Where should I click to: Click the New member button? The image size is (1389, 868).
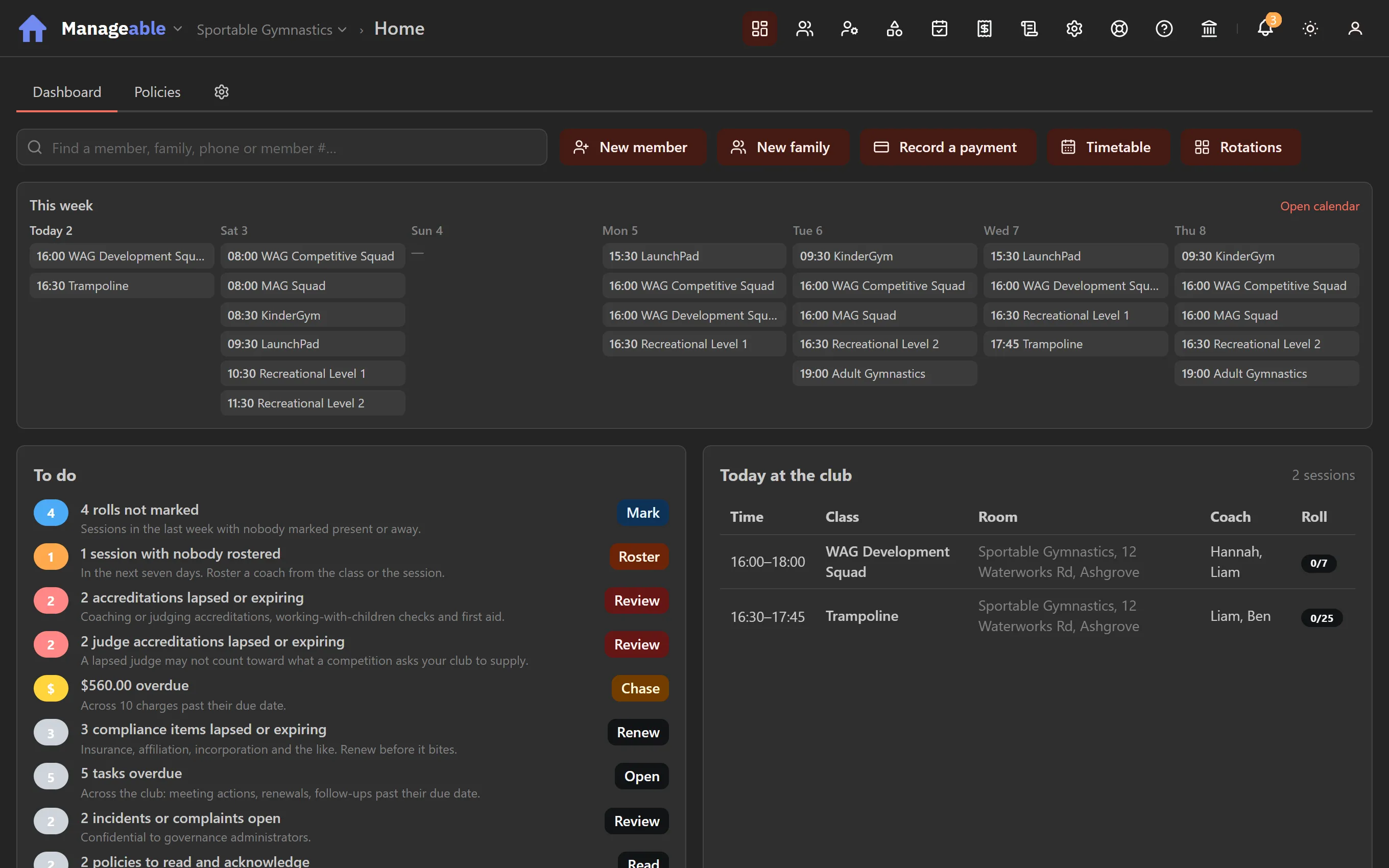pyautogui.click(x=633, y=148)
